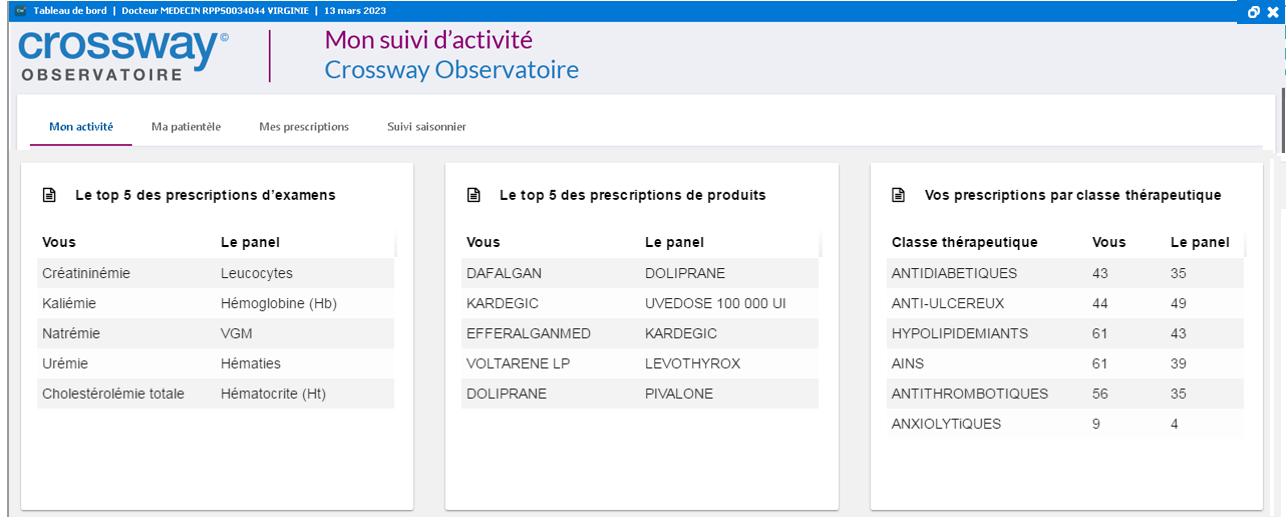
Task: Select the Mon activité tab
Action: [x=81, y=127]
